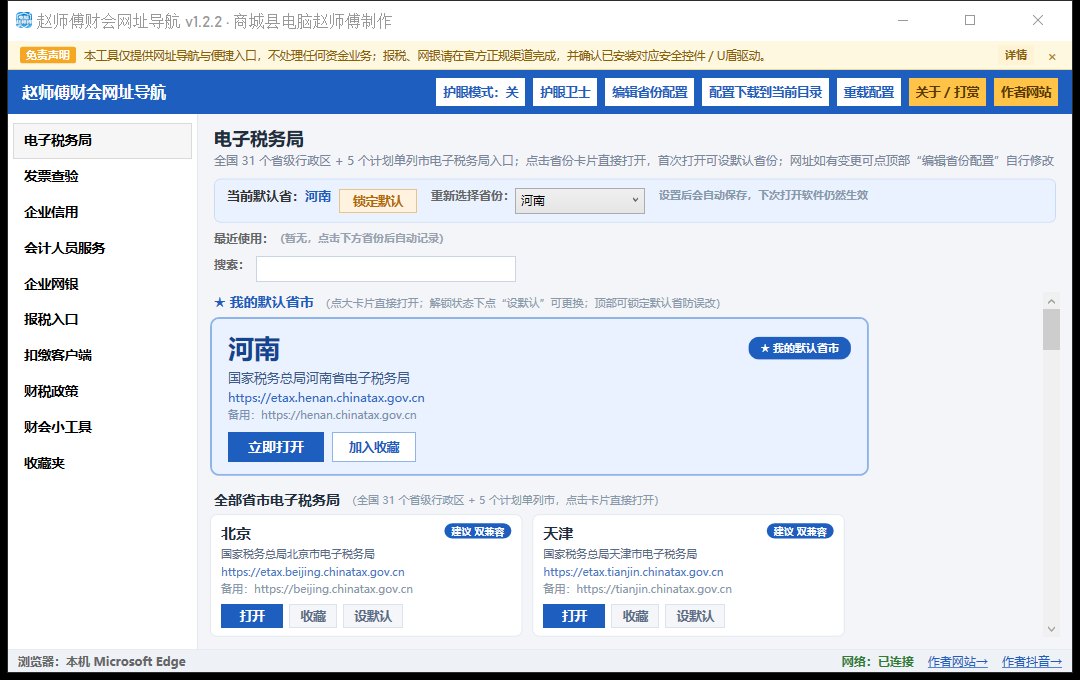1080x680 pixels.
Task: Click the scrollbar down arrow
Action: 1051,628
